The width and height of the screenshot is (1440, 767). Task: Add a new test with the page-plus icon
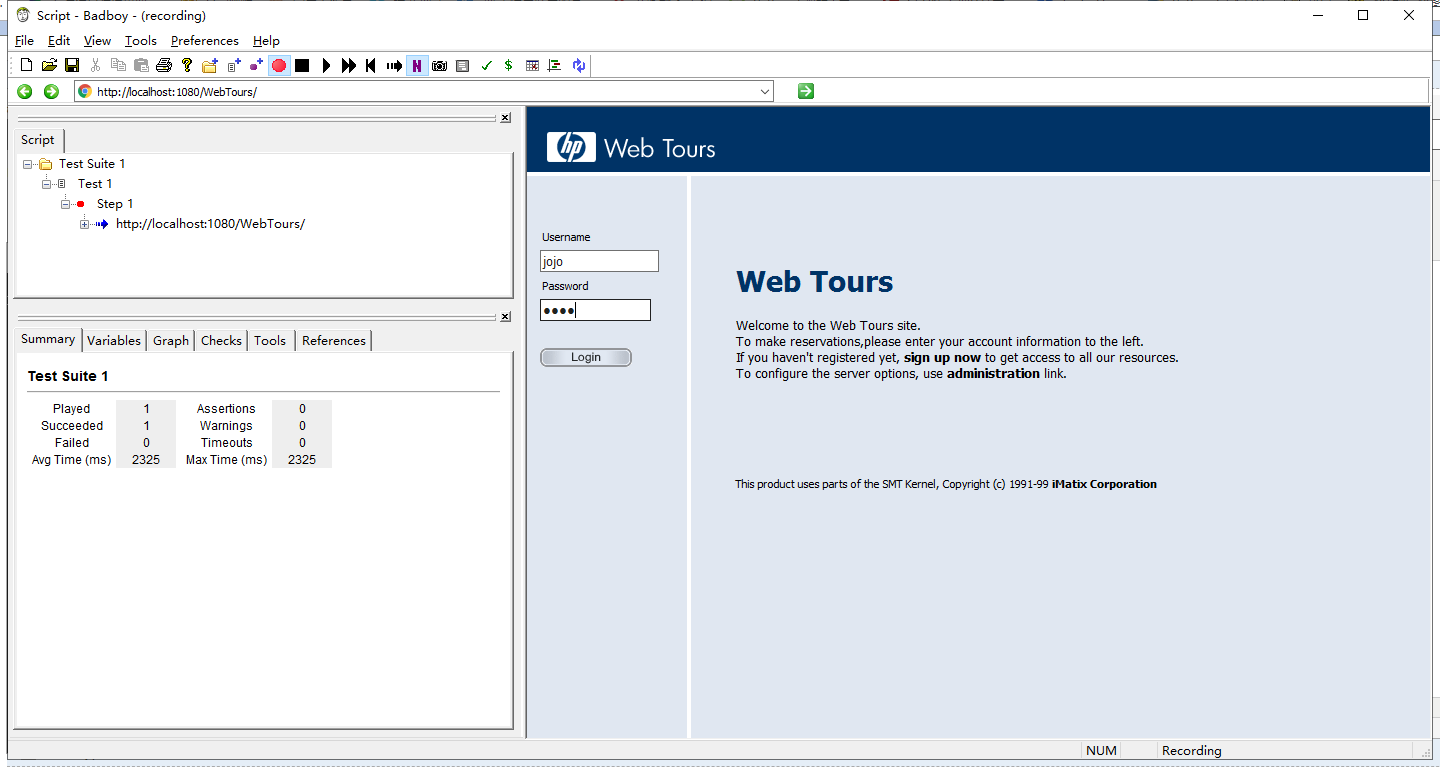tap(234, 66)
